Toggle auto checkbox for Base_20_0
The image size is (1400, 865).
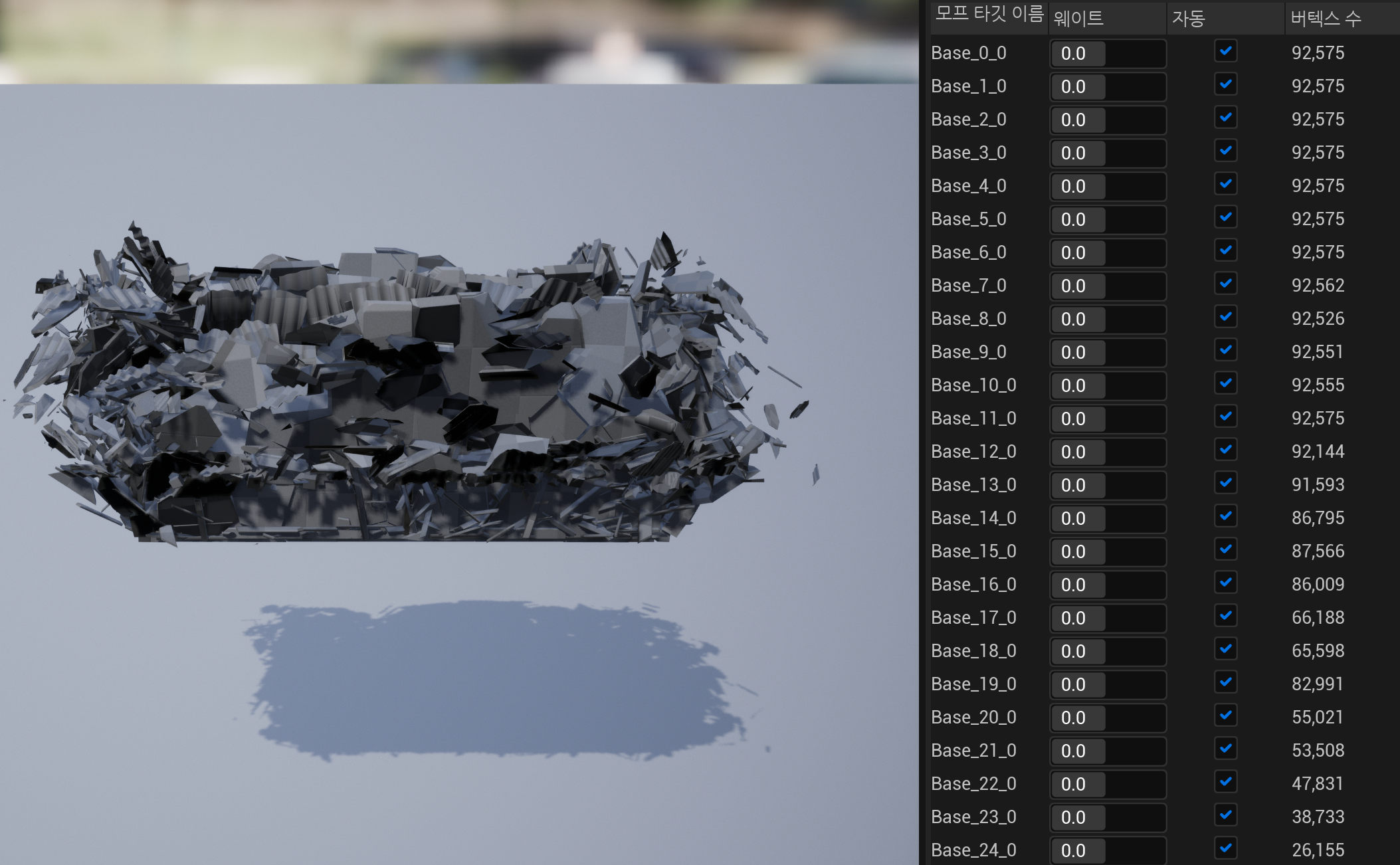pos(1225,716)
